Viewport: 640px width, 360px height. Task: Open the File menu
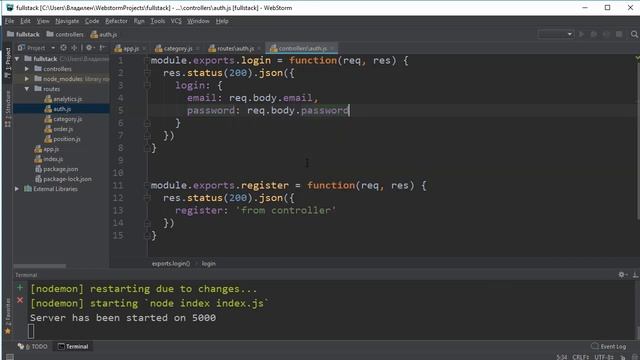(x=9, y=21)
